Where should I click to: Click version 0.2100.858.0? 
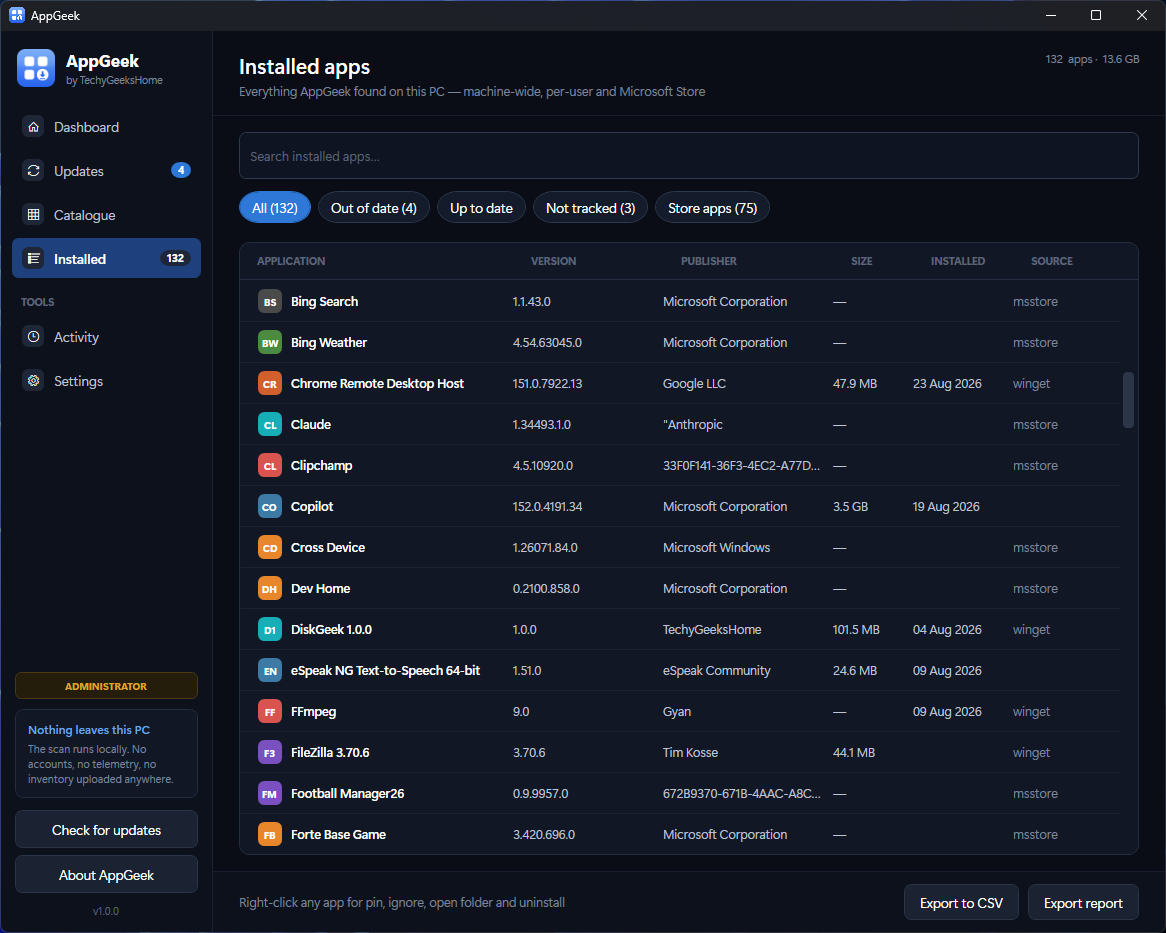pos(546,588)
